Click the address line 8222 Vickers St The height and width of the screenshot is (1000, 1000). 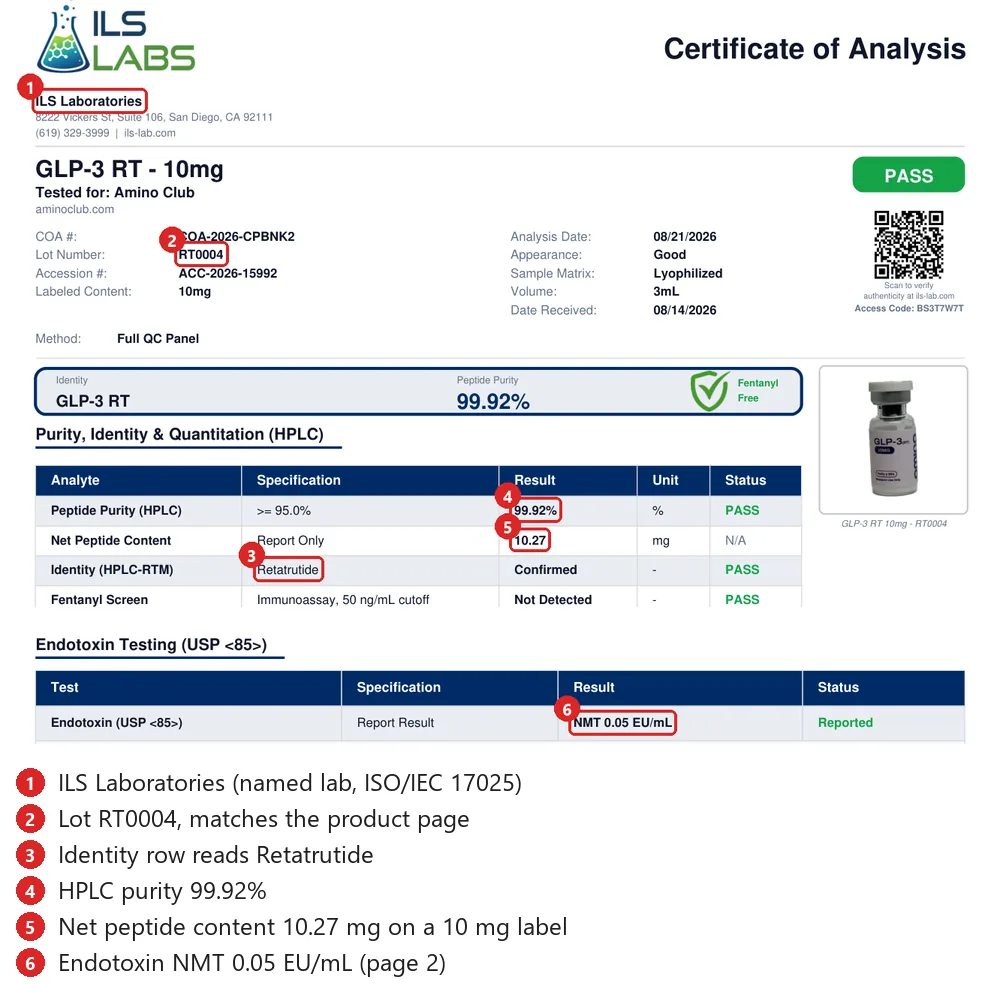154,117
